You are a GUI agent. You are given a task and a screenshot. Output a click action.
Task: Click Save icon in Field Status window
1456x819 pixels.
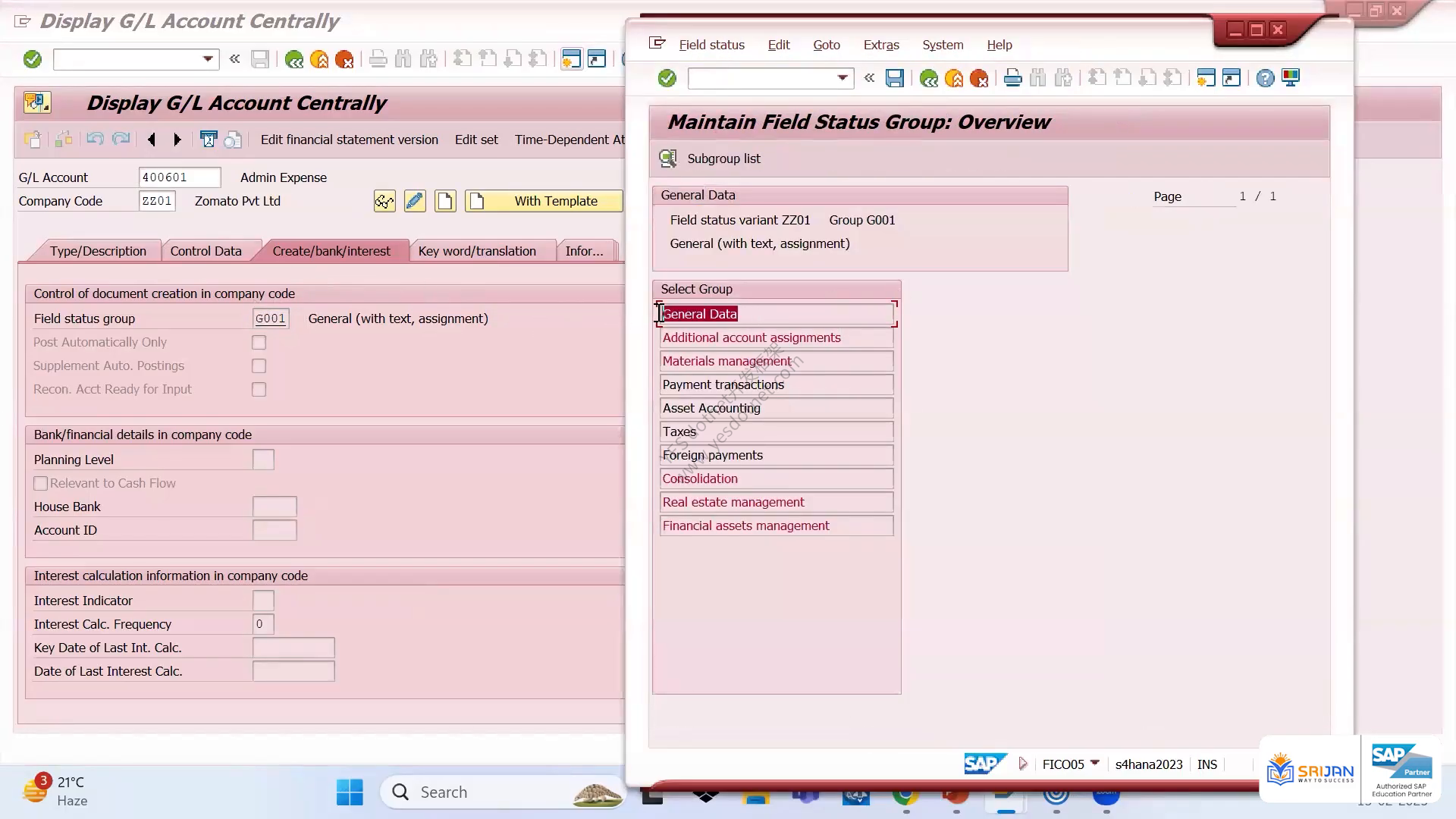(x=895, y=78)
